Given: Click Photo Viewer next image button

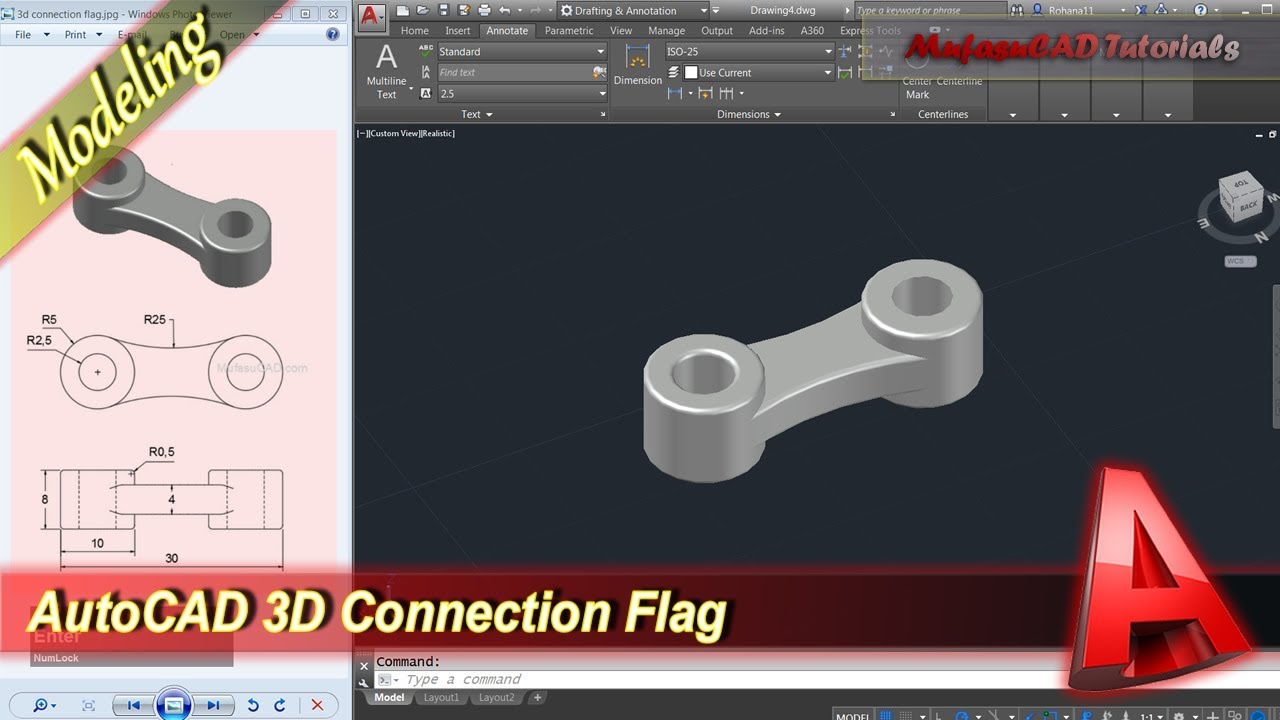Looking at the screenshot, I should click(213, 705).
